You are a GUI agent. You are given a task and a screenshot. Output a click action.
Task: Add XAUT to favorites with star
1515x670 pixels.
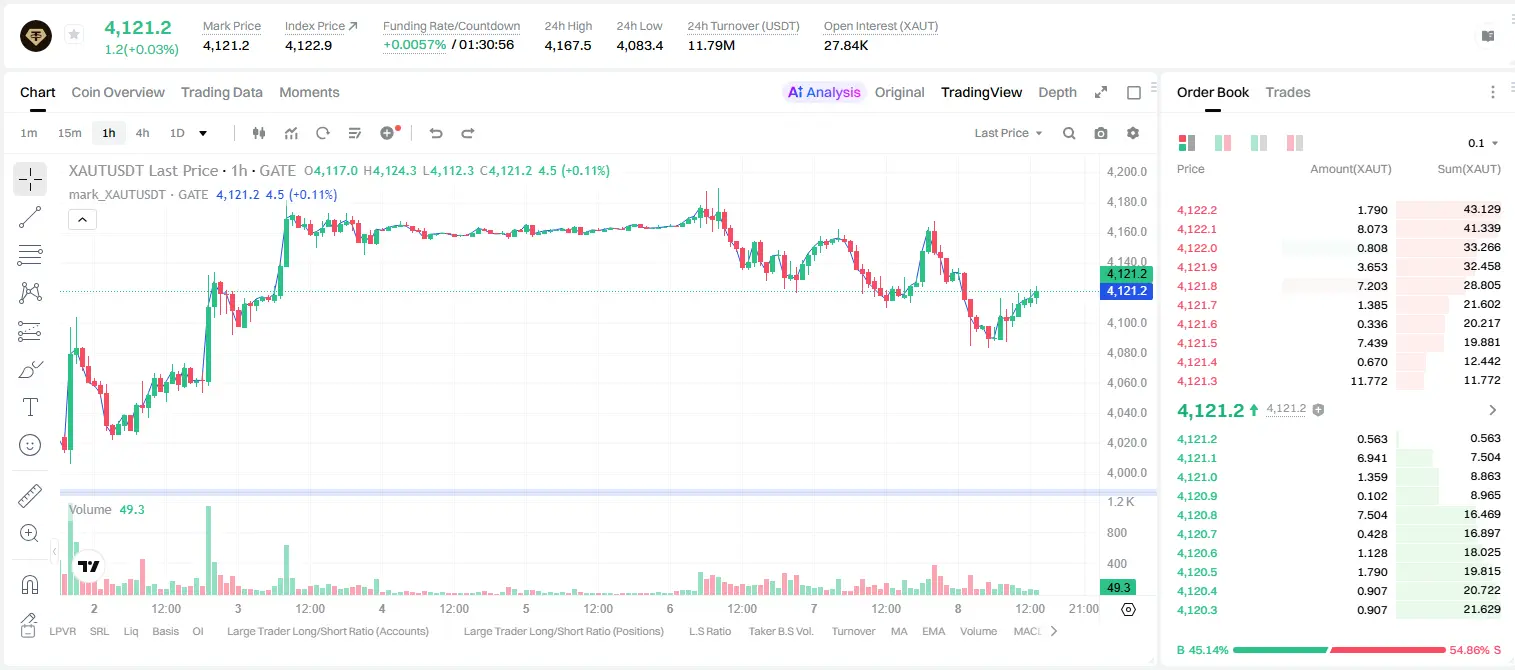click(x=74, y=35)
